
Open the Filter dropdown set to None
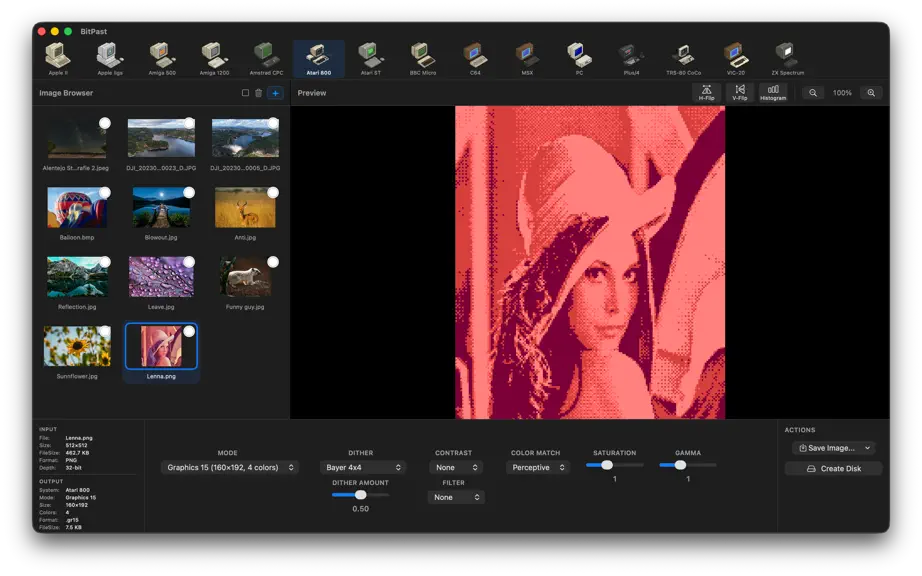(455, 497)
